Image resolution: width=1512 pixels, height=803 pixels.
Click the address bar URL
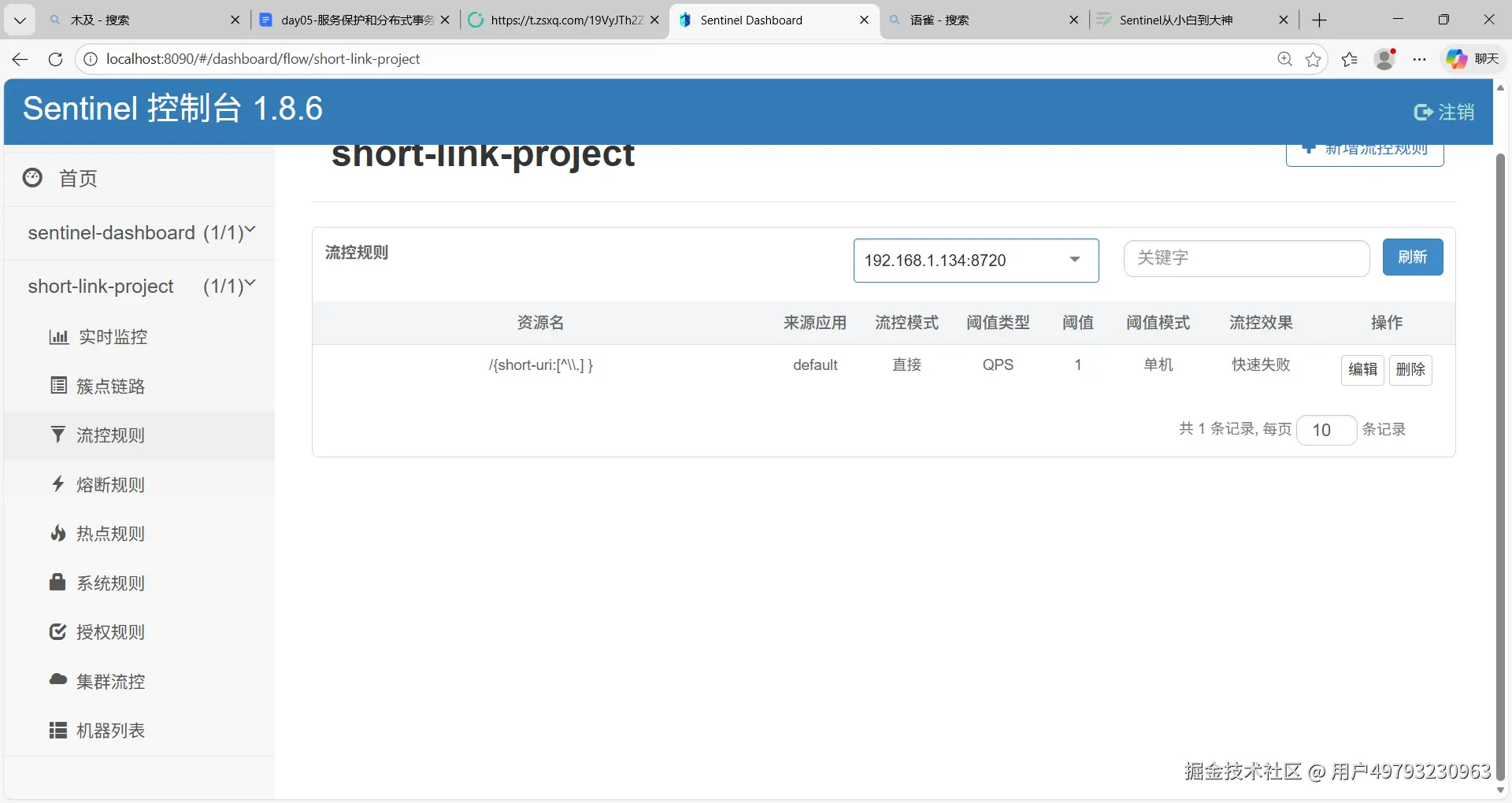263,59
